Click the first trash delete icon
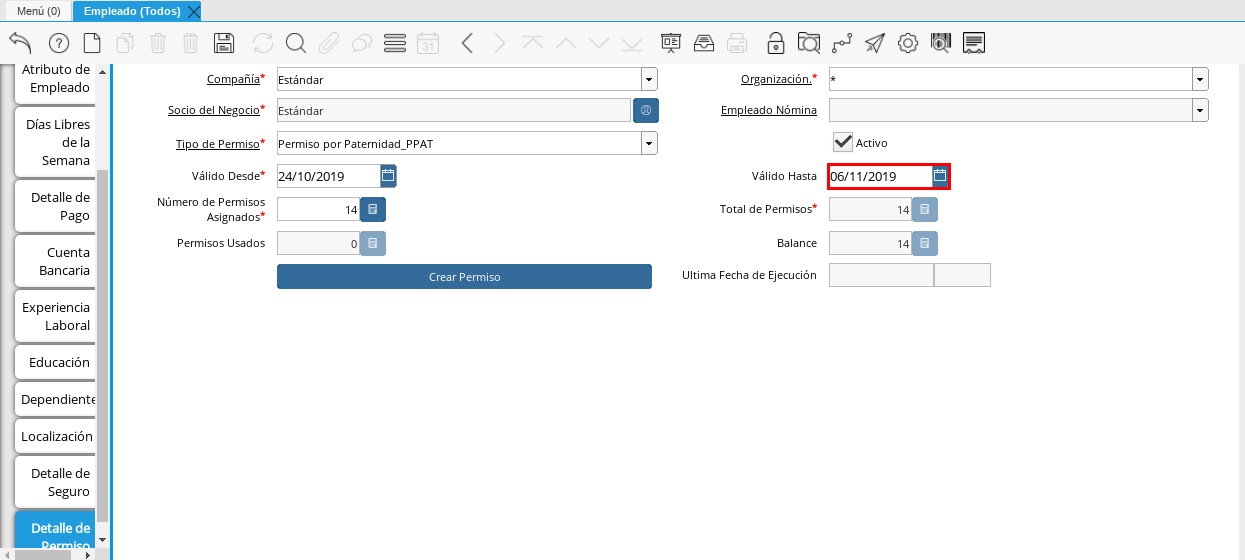 tap(158, 43)
